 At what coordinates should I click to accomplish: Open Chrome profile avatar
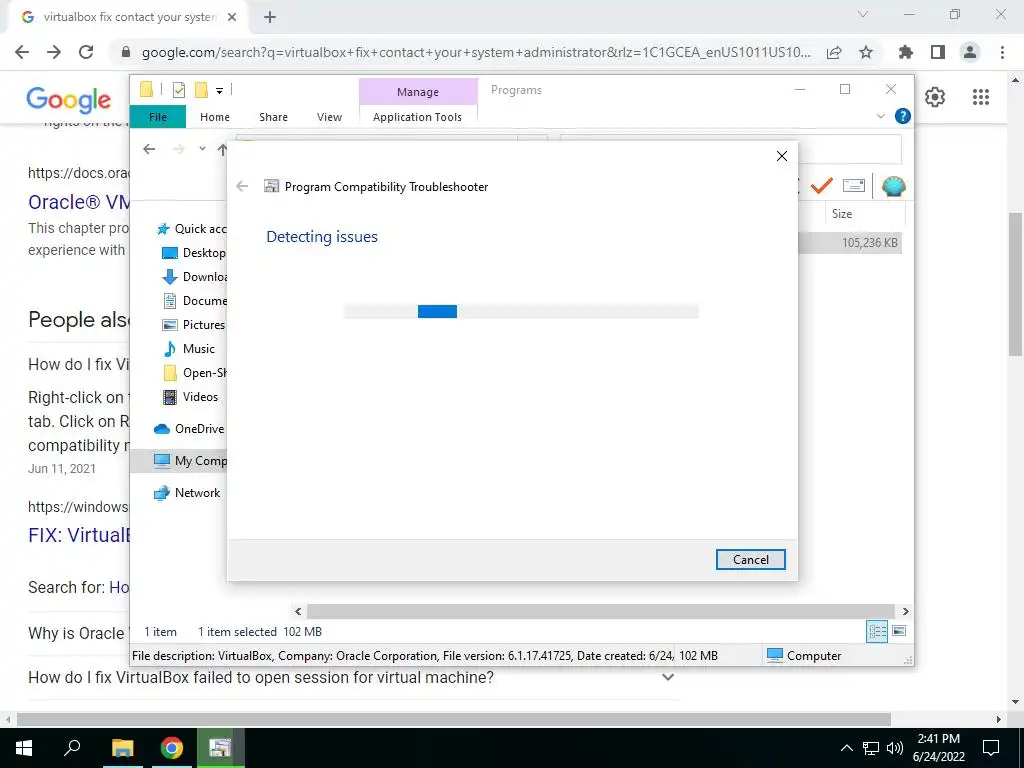point(970,52)
